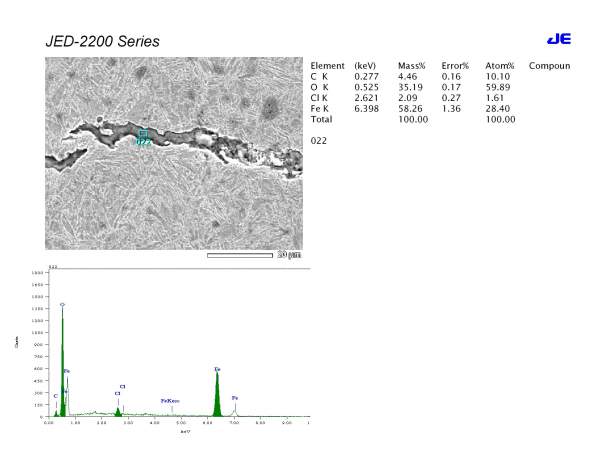Click the 022 label below the table
Image resolution: width=600 pixels, height=463 pixels.
point(319,141)
